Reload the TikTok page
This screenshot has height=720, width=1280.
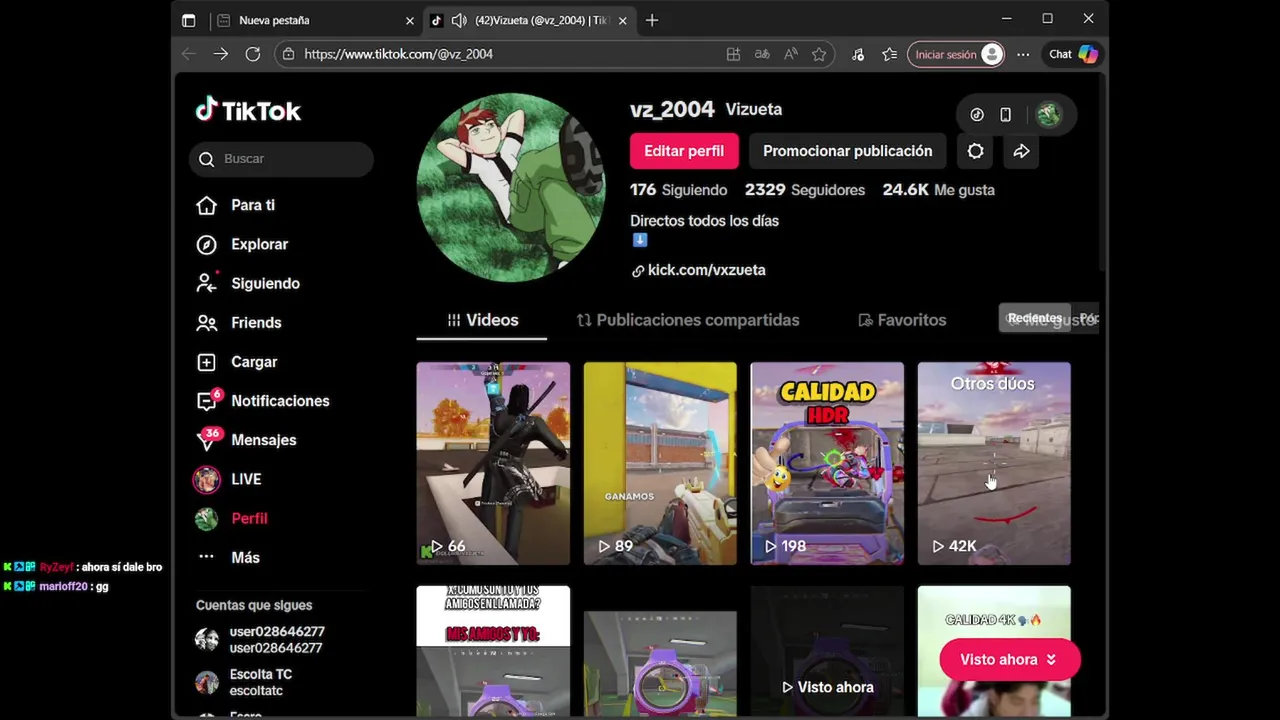pos(253,54)
